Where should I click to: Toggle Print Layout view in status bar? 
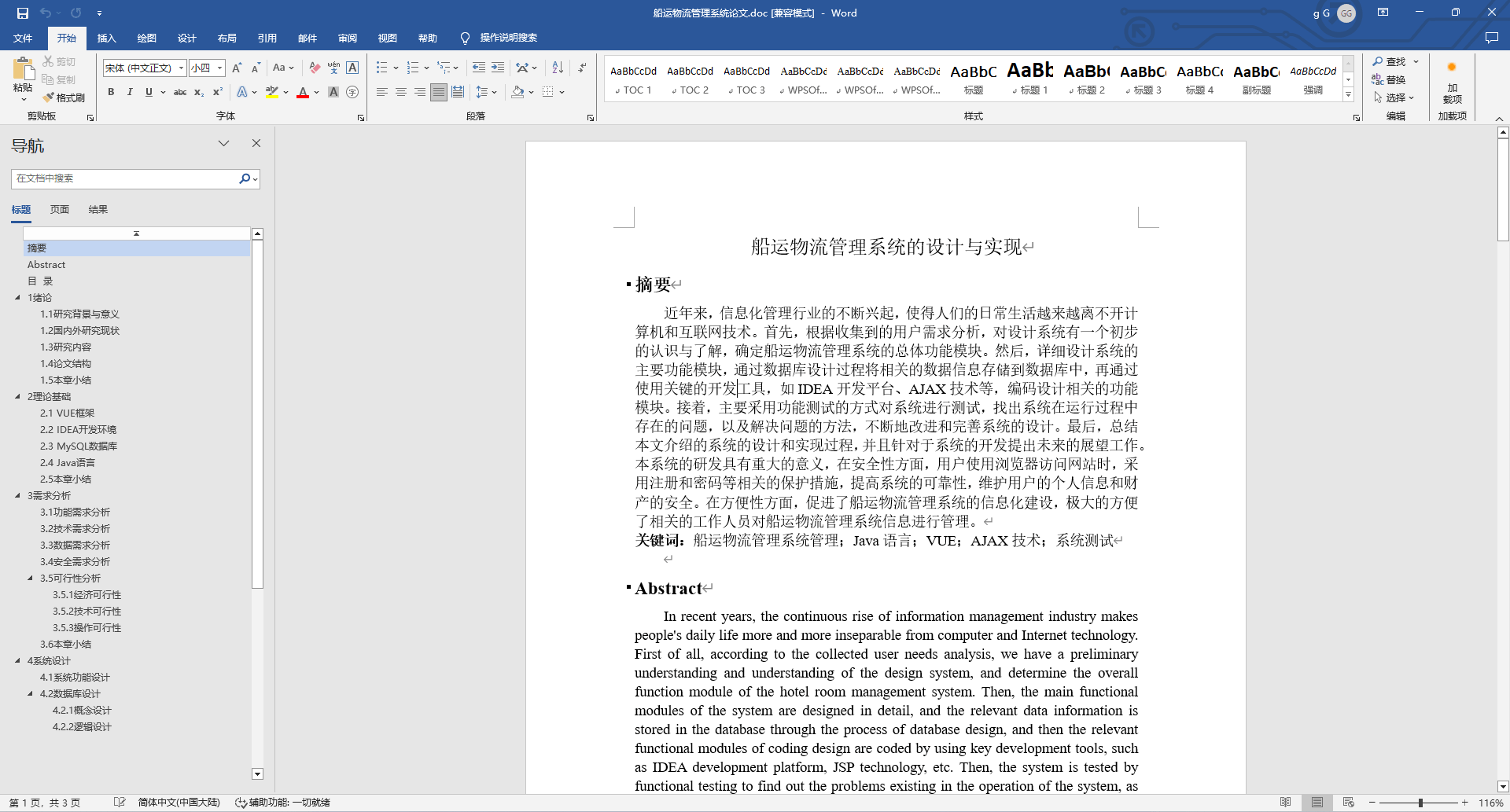tap(1317, 803)
